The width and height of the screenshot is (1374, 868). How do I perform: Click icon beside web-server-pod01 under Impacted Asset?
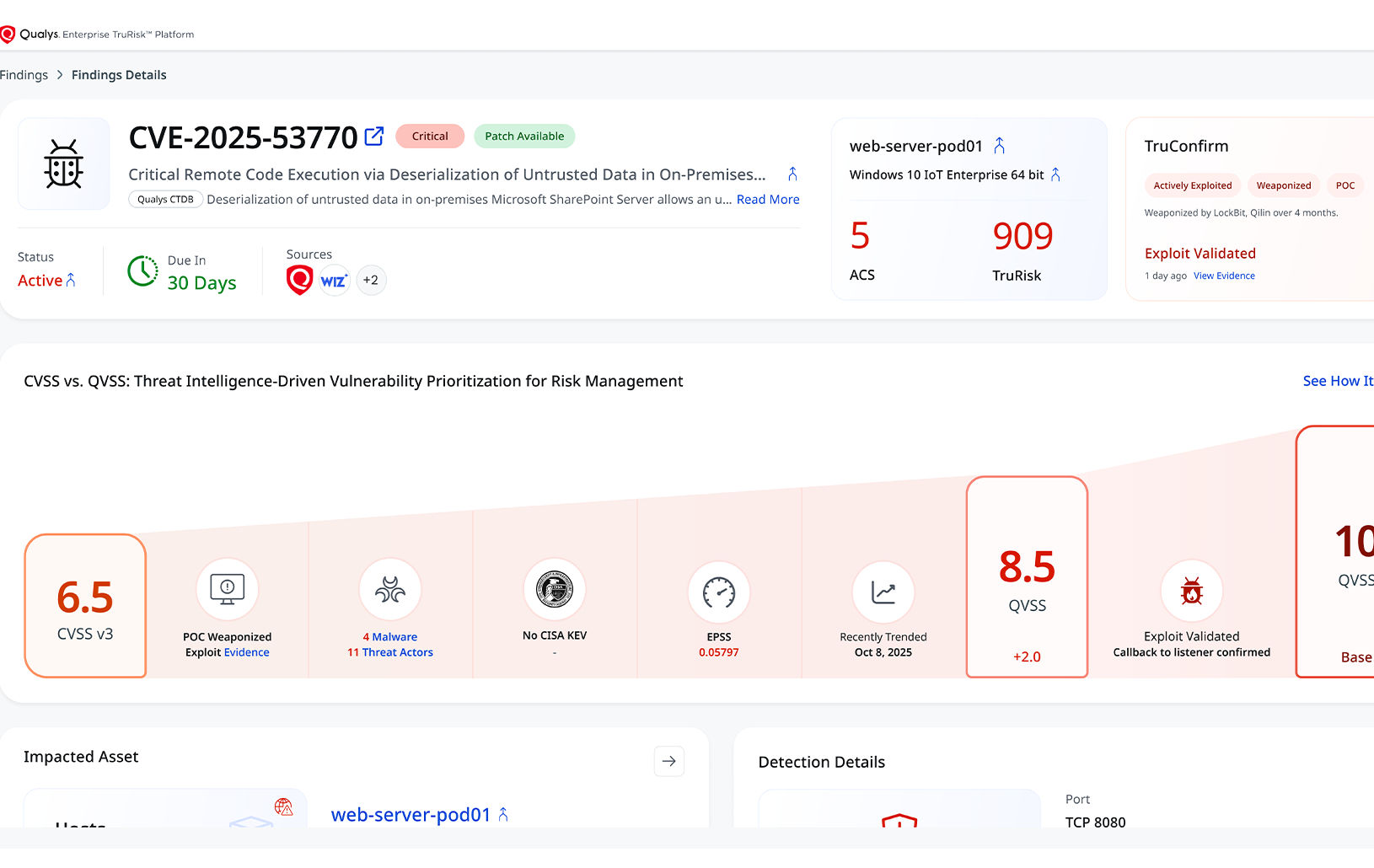point(503,814)
